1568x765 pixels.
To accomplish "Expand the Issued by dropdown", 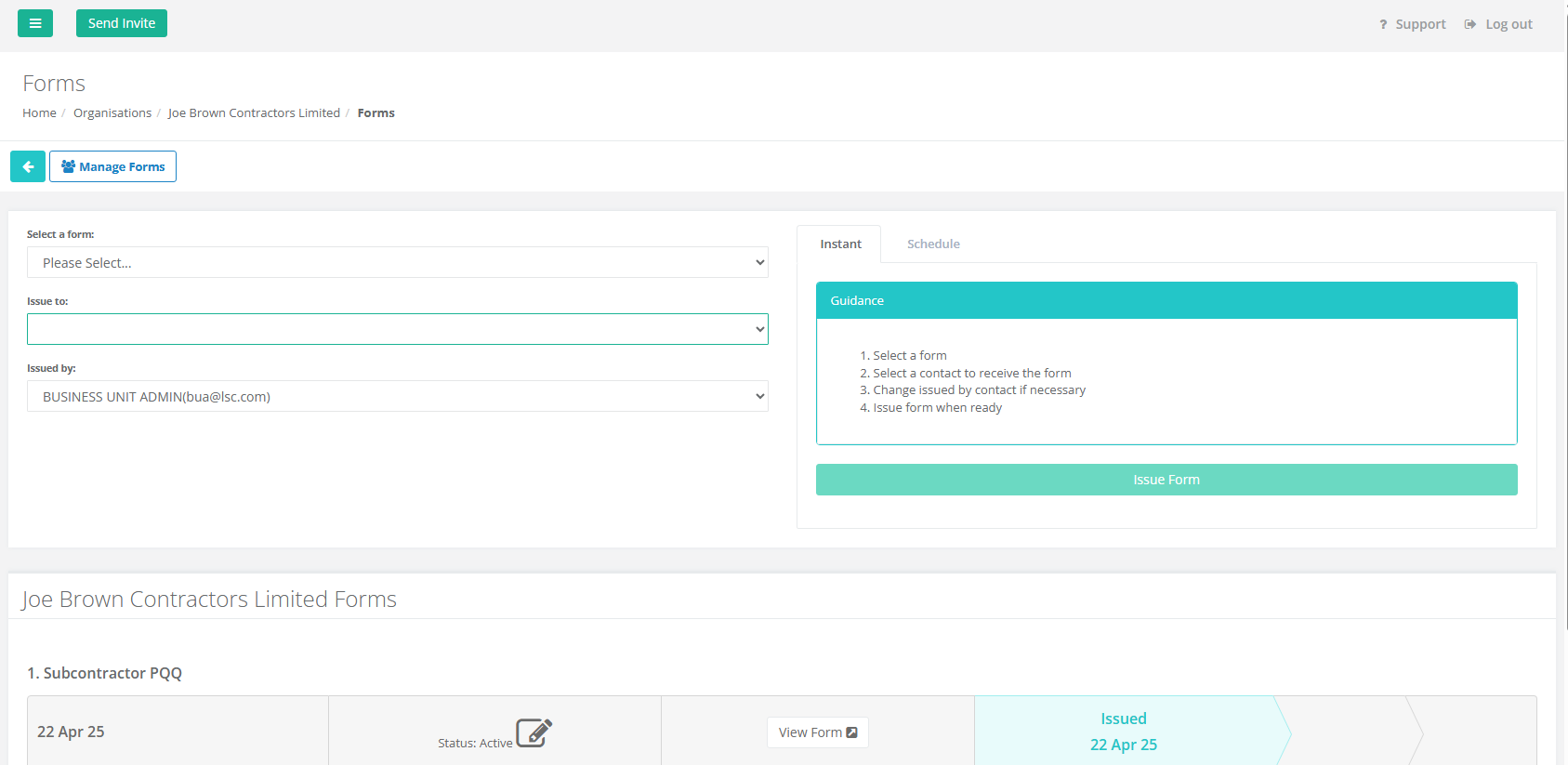I will [x=397, y=397].
